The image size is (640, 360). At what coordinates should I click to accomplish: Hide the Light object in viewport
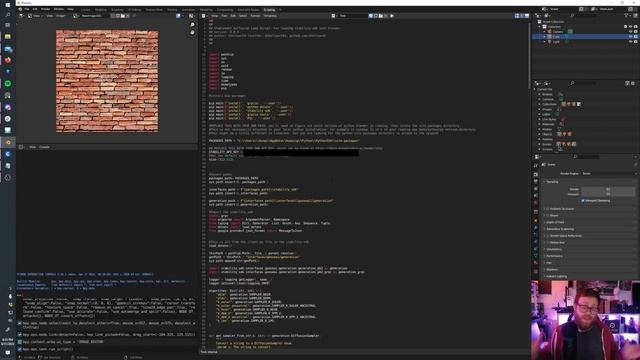click(631, 41)
